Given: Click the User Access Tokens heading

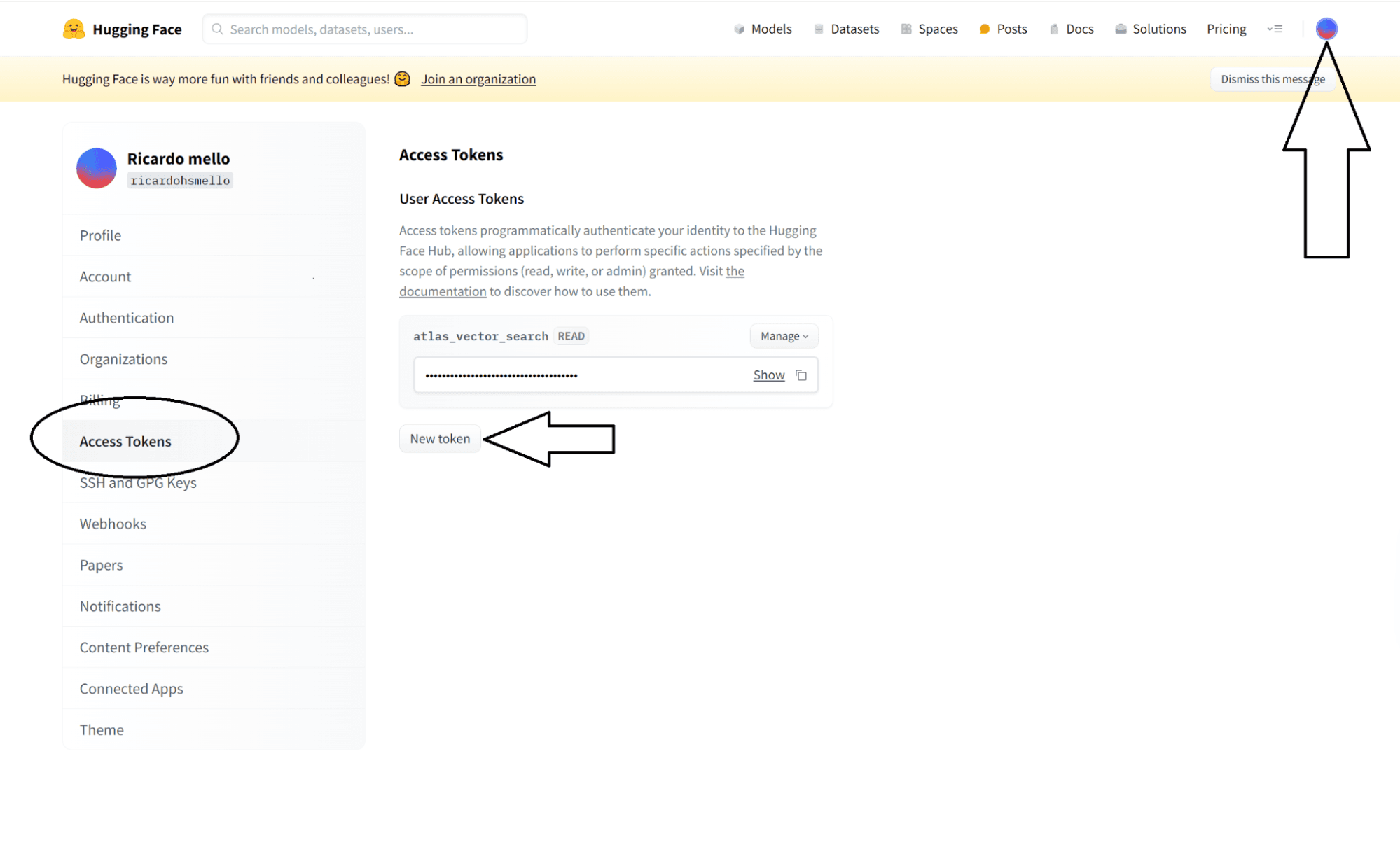Looking at the screenshot, I should 462,199.
